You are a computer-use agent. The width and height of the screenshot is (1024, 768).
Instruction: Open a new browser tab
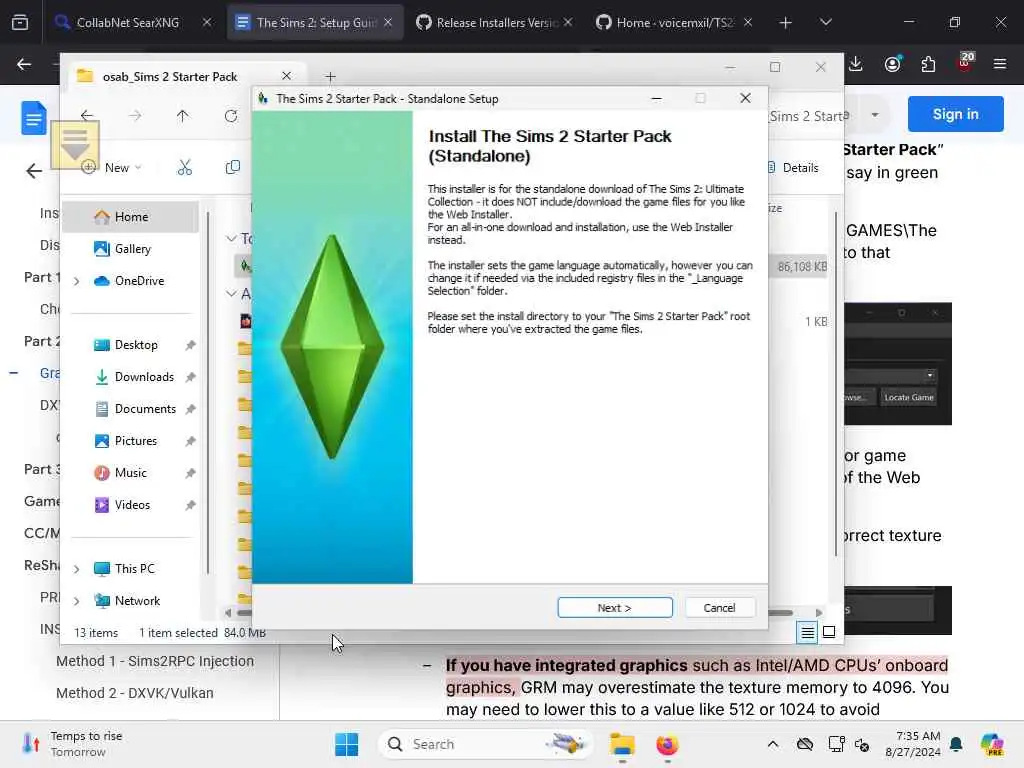tap(785, 22)
